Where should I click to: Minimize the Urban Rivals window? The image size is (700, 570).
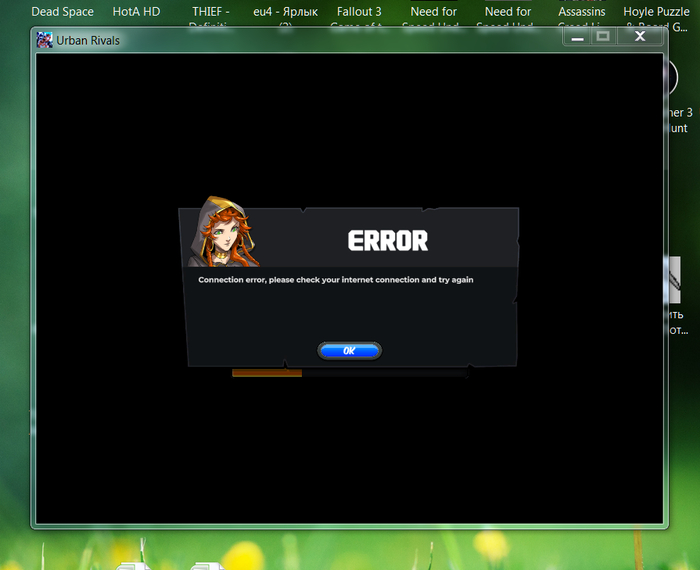[x=577, y=37]
